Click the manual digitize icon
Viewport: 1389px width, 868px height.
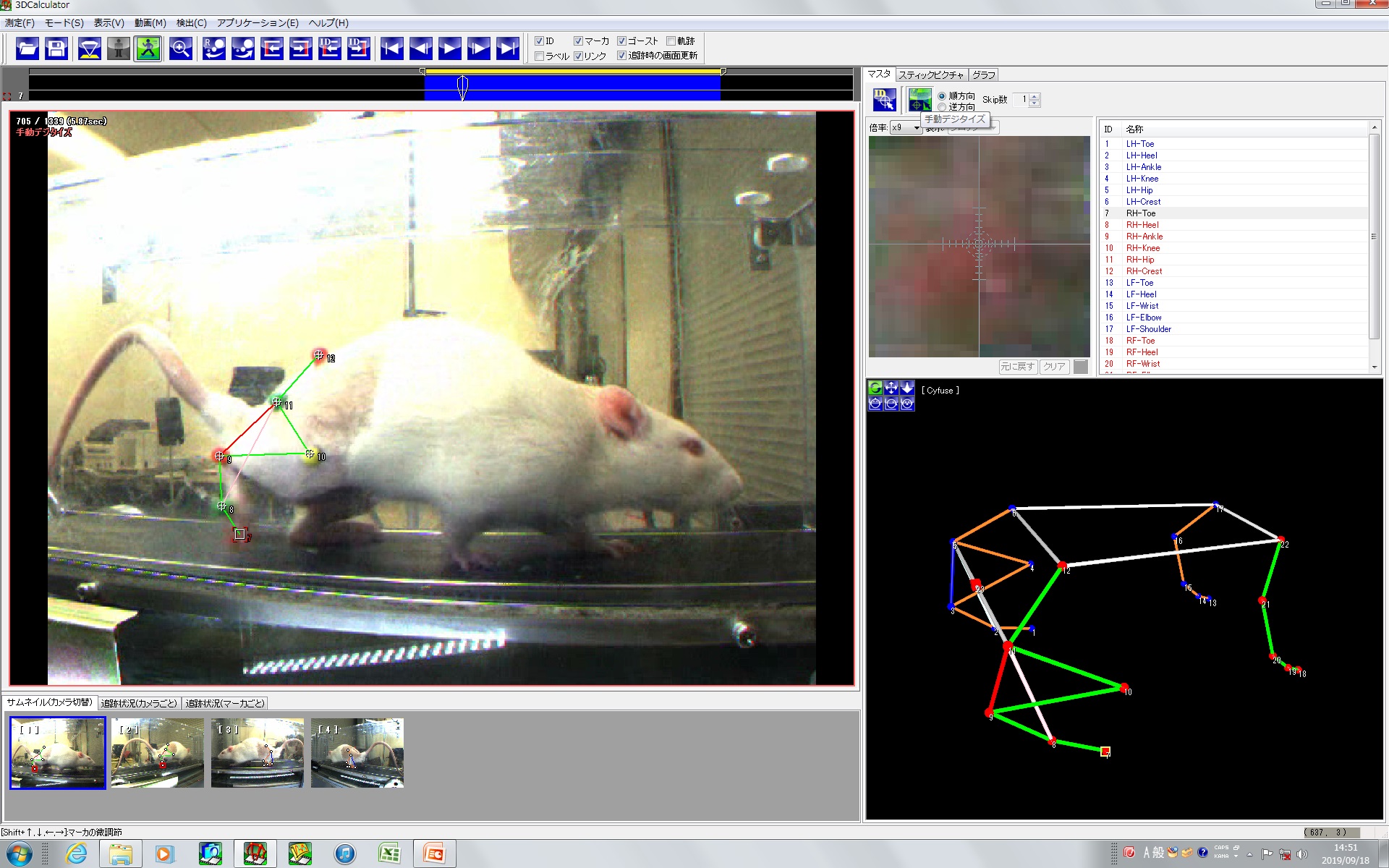pyautogui.click(x=919, y=100)
